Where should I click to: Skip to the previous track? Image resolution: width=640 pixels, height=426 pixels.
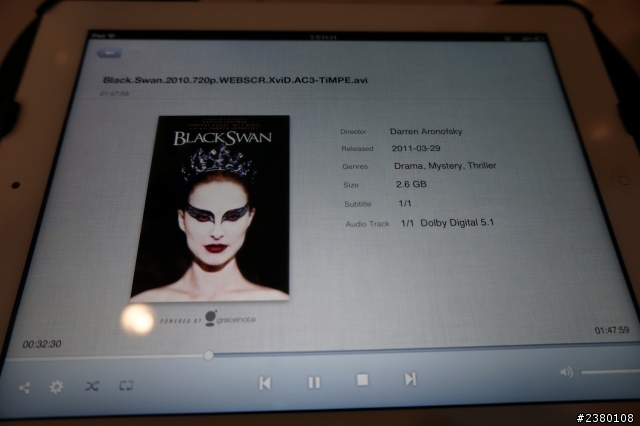[265, 383]
